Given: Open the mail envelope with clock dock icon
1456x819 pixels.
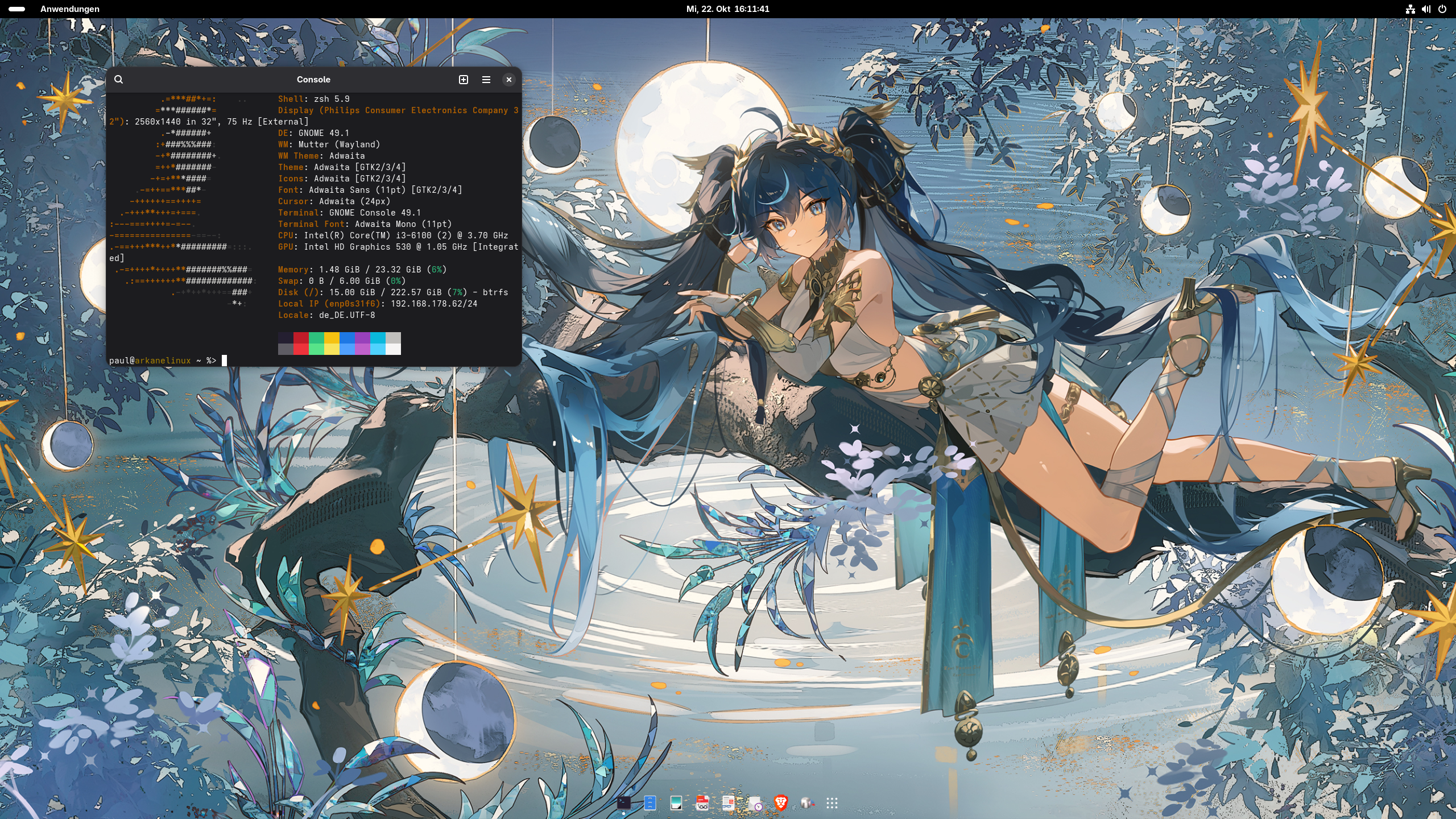Looking at the screenshot, I should click(x=755, y=803).
